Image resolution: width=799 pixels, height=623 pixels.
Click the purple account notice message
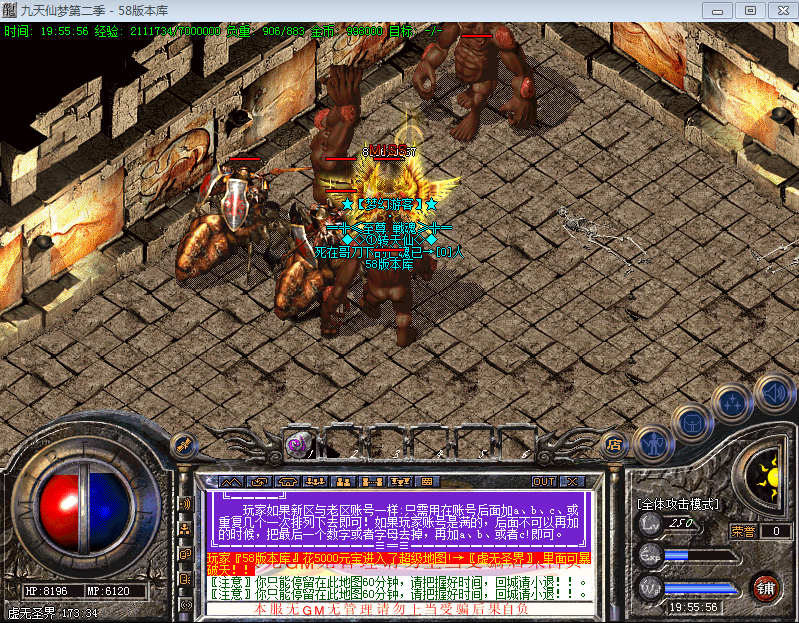(398, 520)
